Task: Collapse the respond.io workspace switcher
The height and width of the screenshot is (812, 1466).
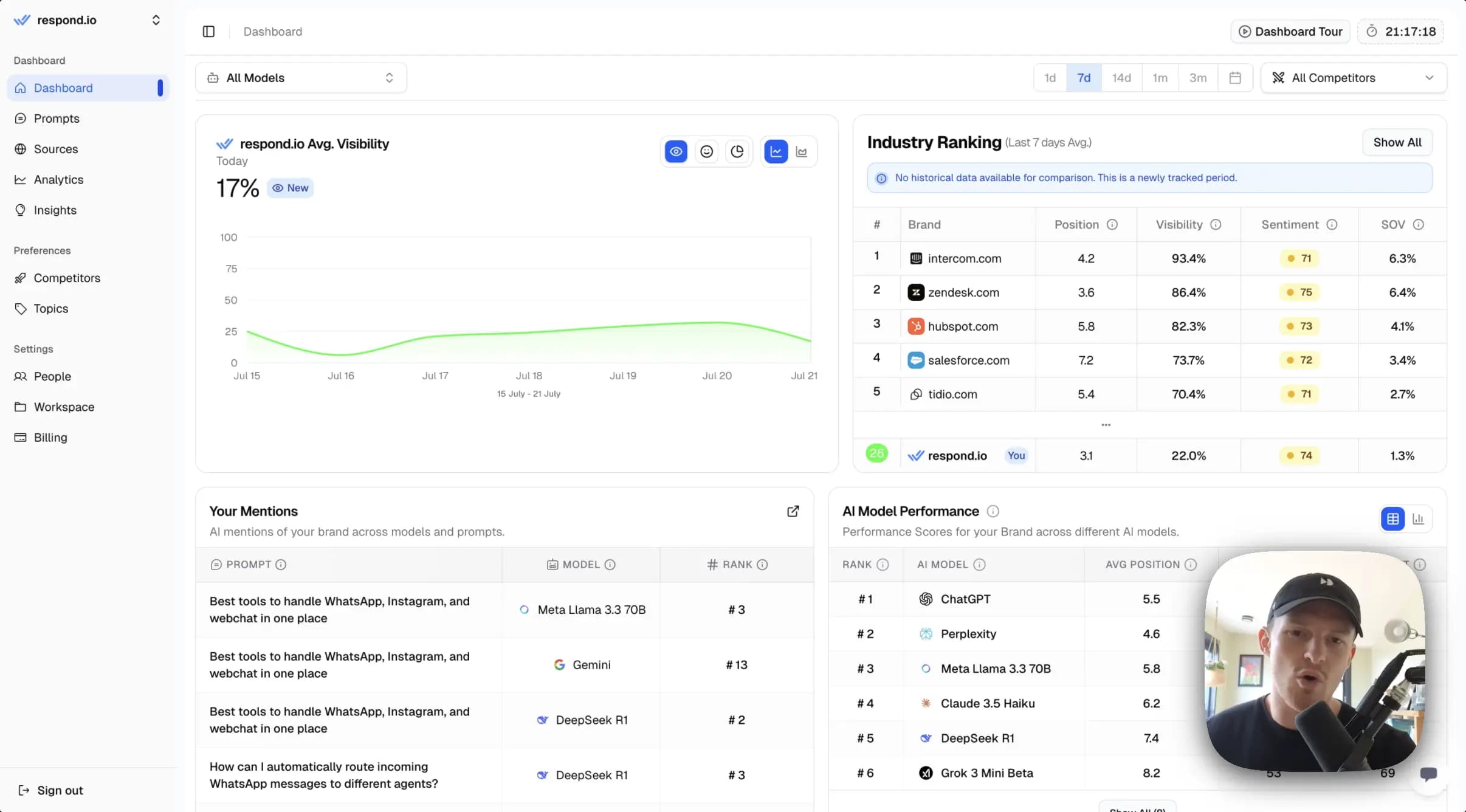Action: pos(156,19)
